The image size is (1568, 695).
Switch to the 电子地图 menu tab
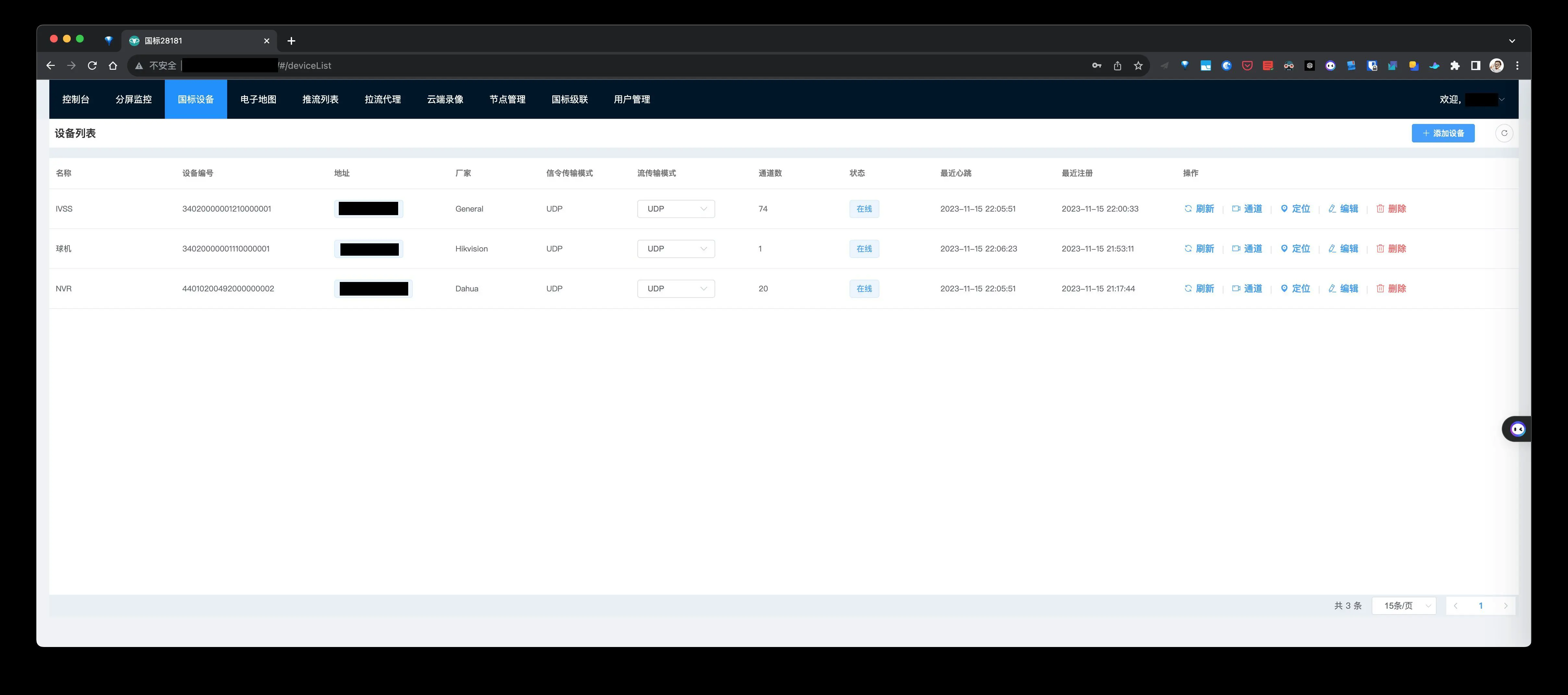pyautogui.click(x=258, y=99)
